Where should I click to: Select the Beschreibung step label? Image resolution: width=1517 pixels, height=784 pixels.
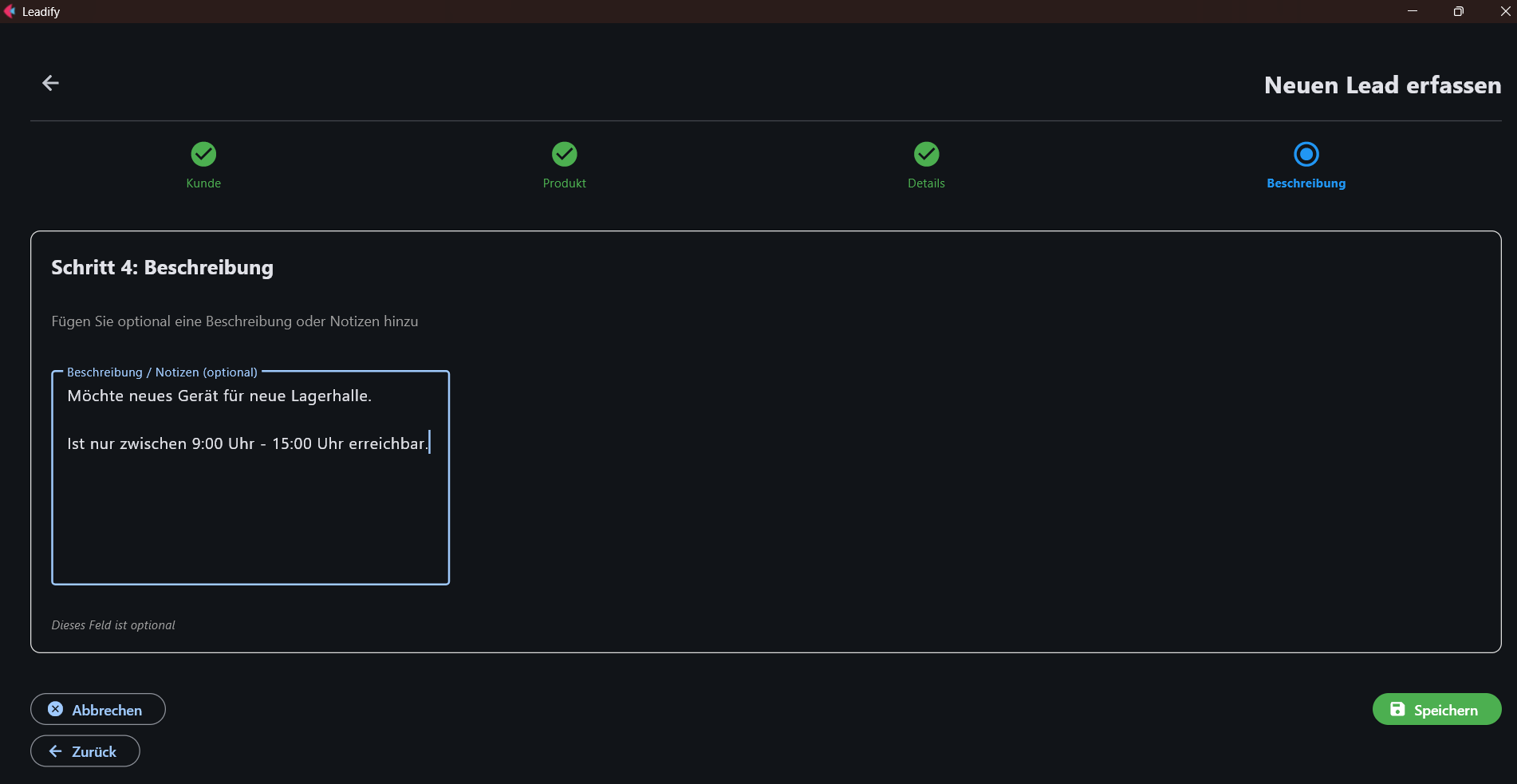point(1306,183)
